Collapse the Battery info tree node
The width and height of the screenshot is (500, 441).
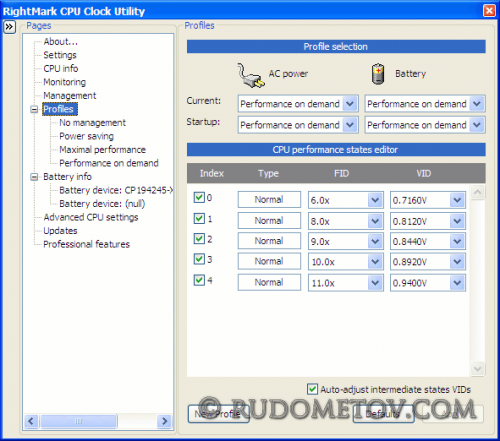34,177
